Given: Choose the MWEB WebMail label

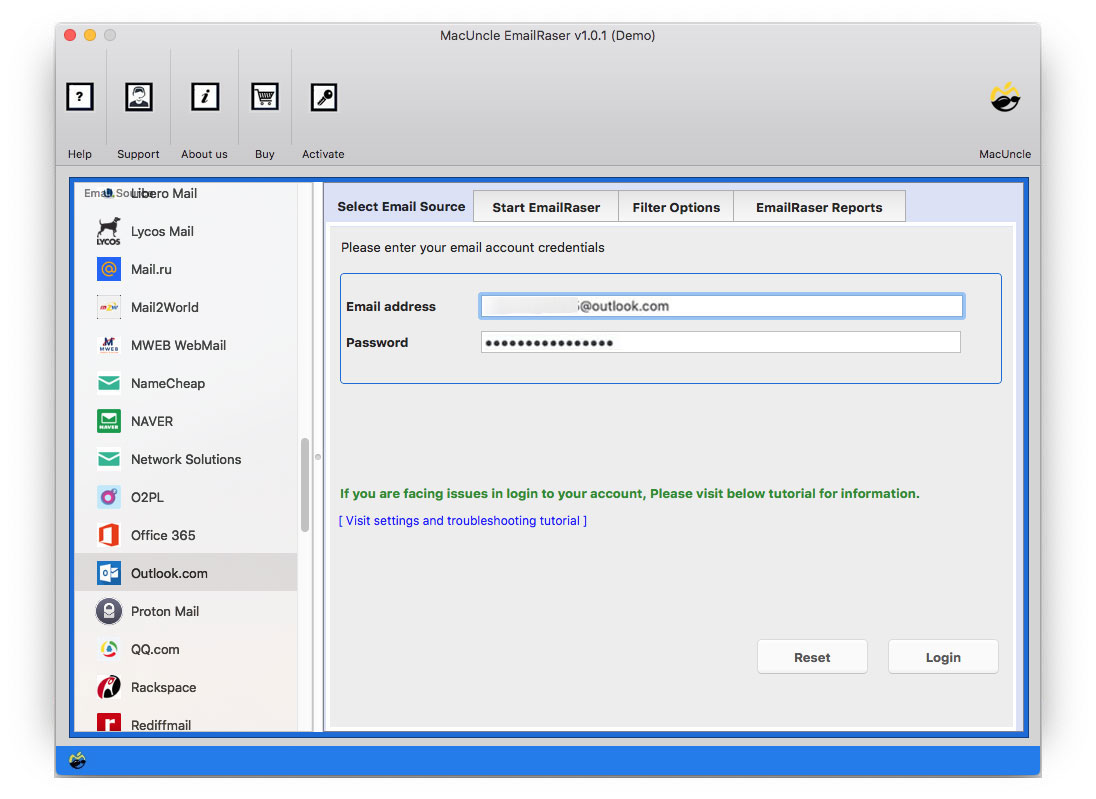Looking at the screenshot, I should click(178, 345).
